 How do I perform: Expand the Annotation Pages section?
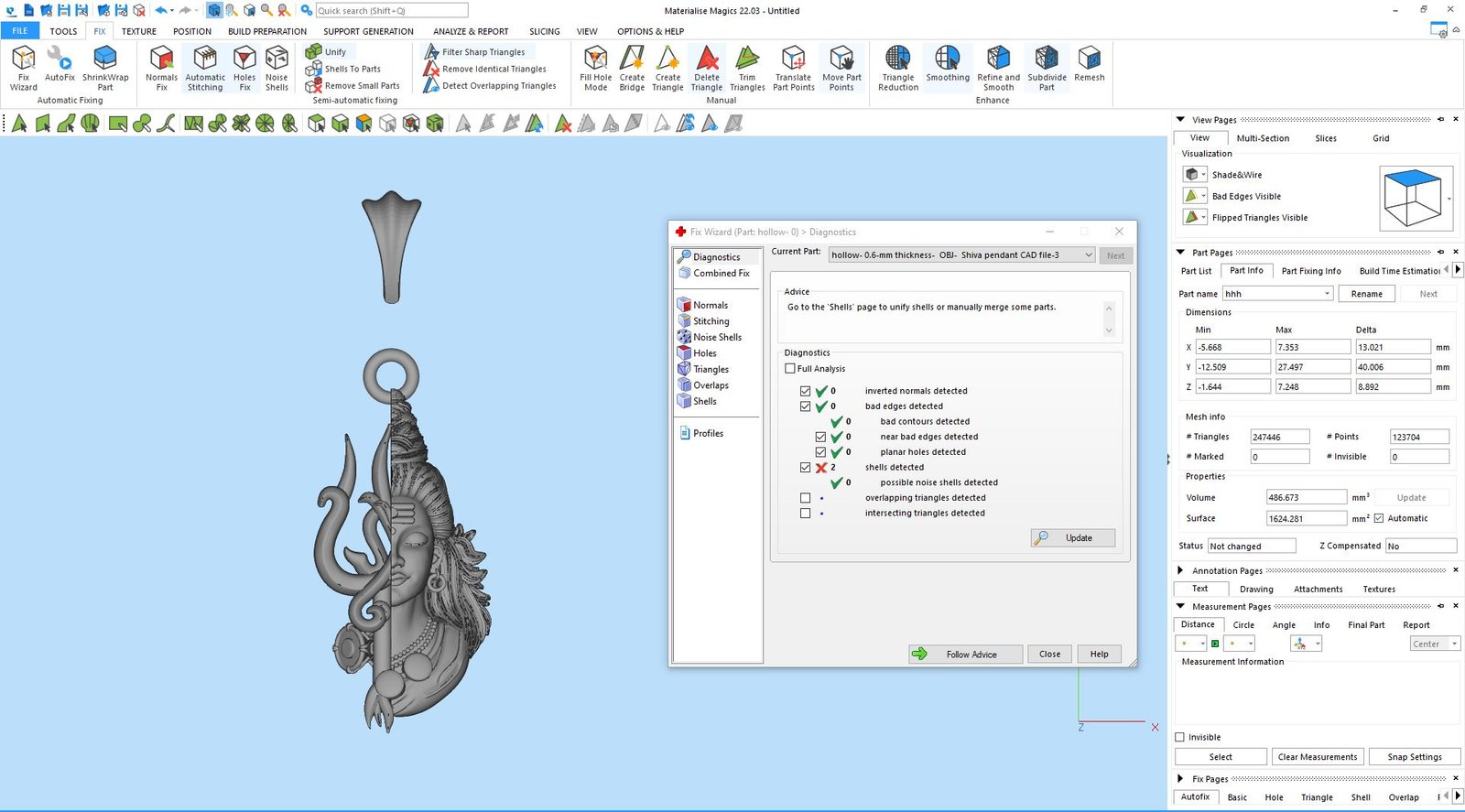(1180, 570)
